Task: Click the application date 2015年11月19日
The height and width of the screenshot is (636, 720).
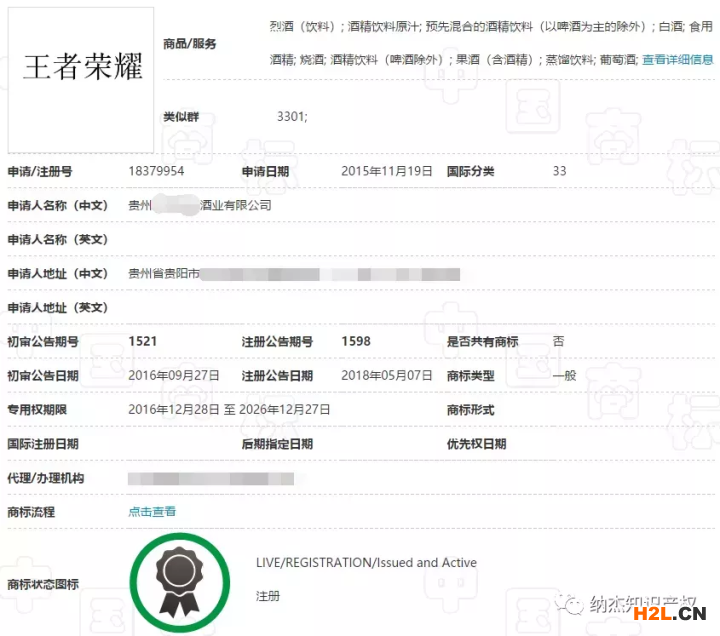Action: 387,171
